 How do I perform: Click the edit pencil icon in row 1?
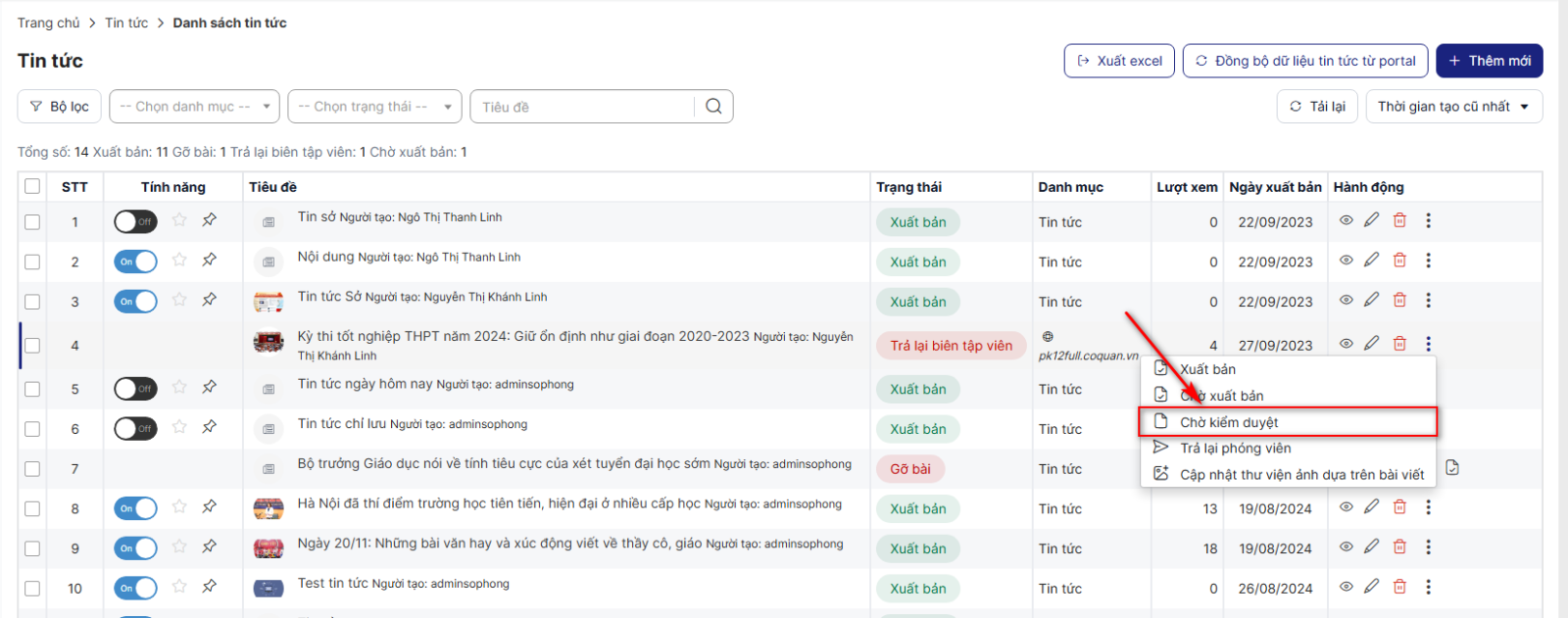point(1371,220)
